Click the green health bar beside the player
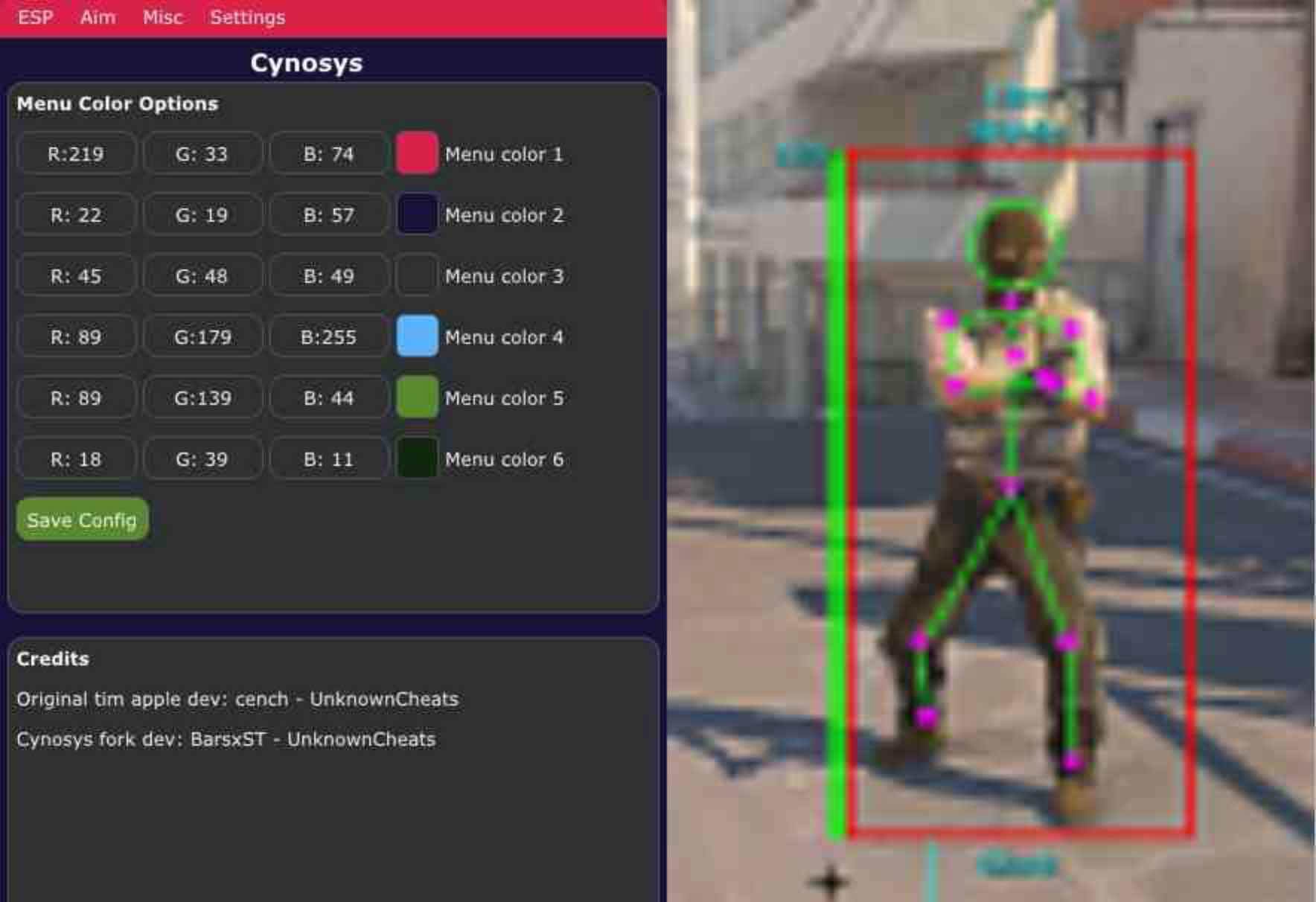 click(x=837, y=494)
